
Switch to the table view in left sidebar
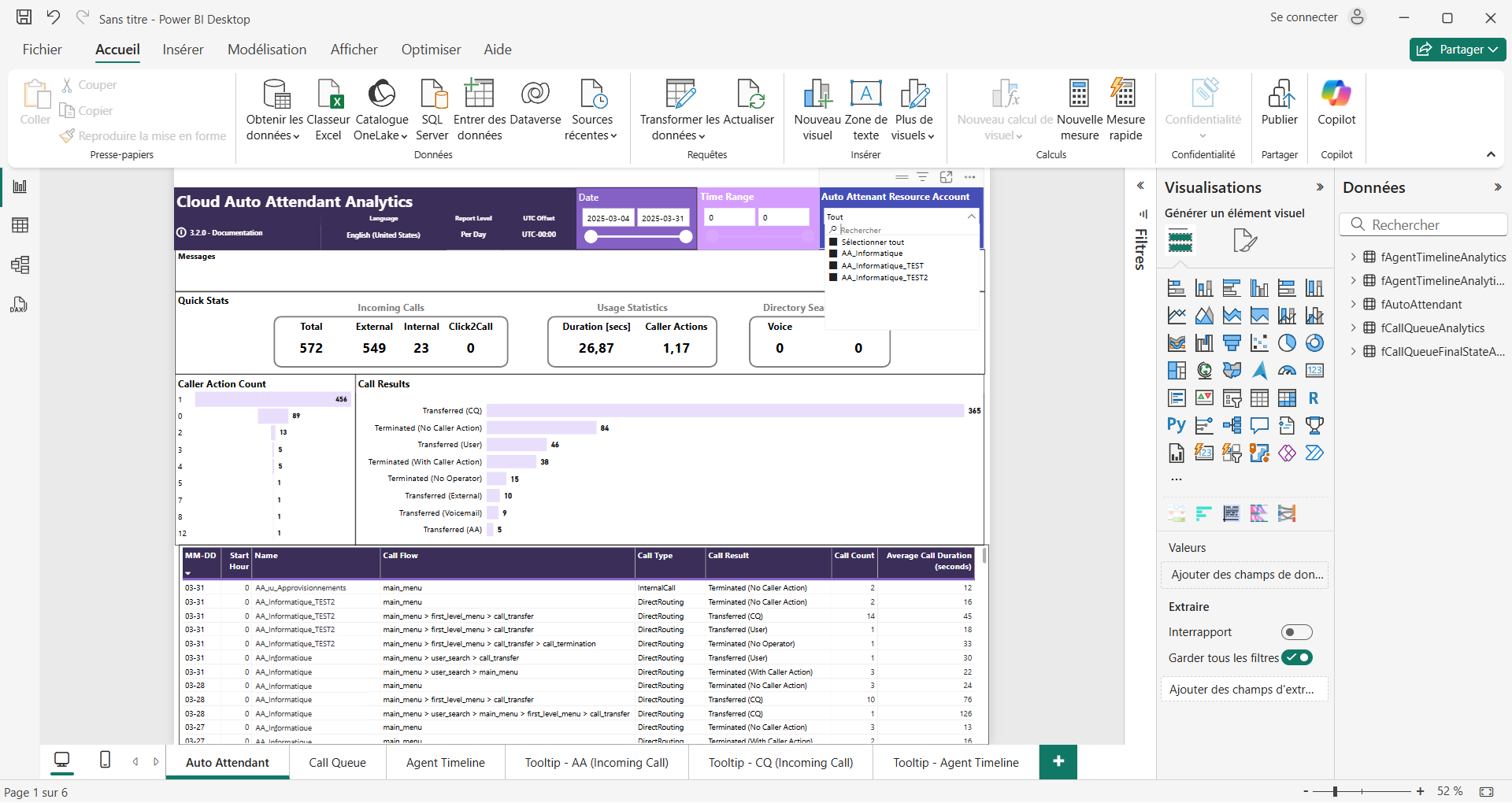pyautogui.click(x=20, y=225)
